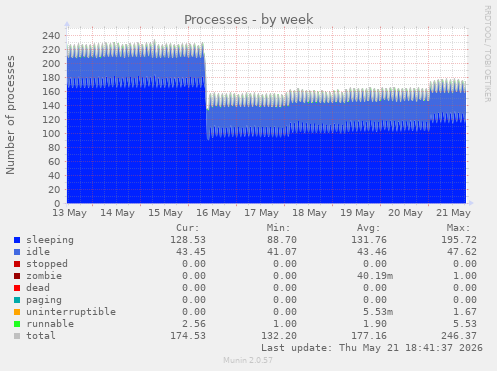Viewport: 497px width, 371px height.
Task: Click the 'Avg:' column header
Action: tap(368, 228)
